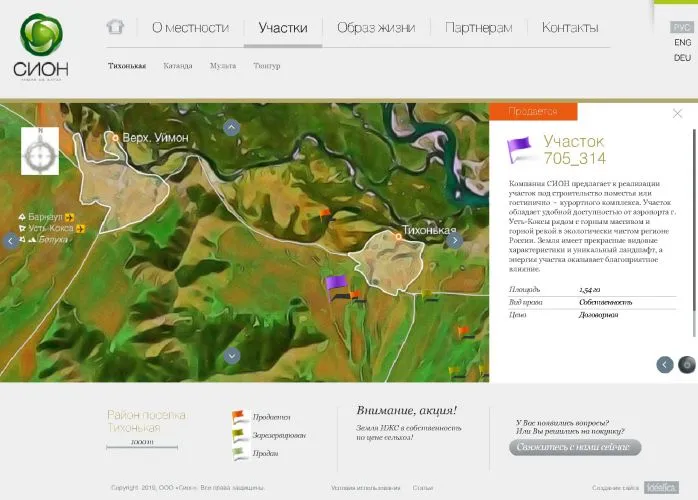The image size is (698, 500).
Task: Open the Условия использования link
Action: coord(365,488)
